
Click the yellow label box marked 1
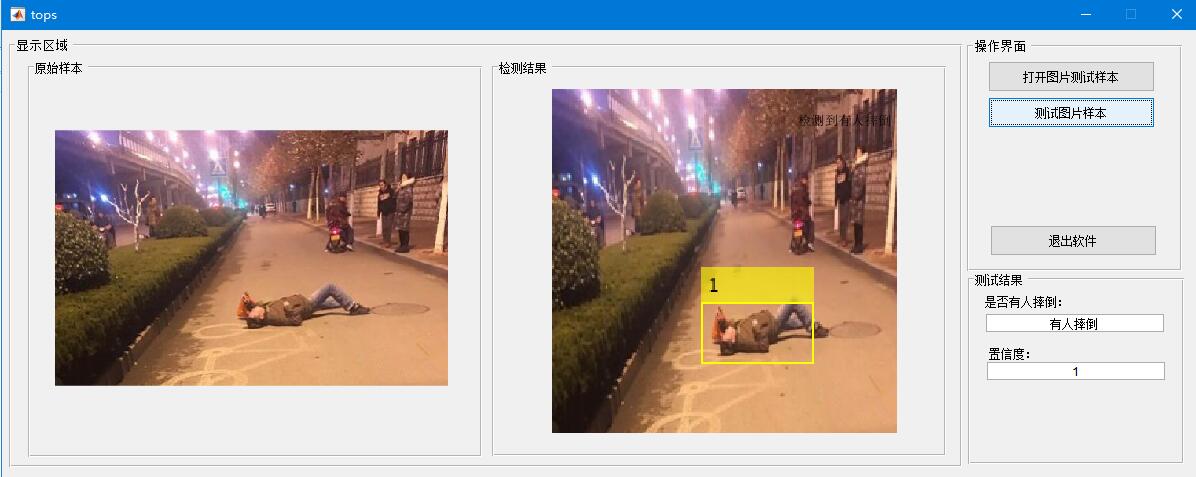tap(757, 285)
